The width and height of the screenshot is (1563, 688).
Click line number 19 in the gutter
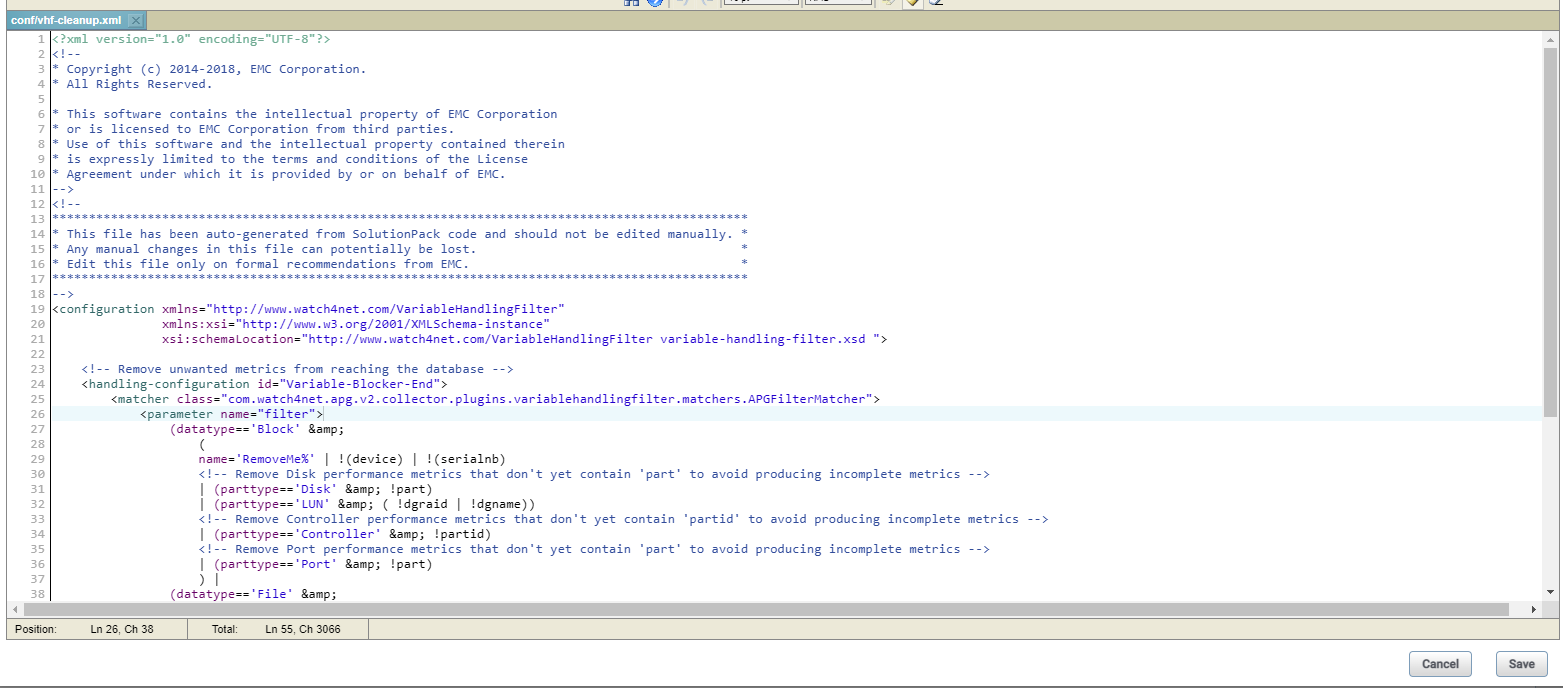click(x=37, y=308)
